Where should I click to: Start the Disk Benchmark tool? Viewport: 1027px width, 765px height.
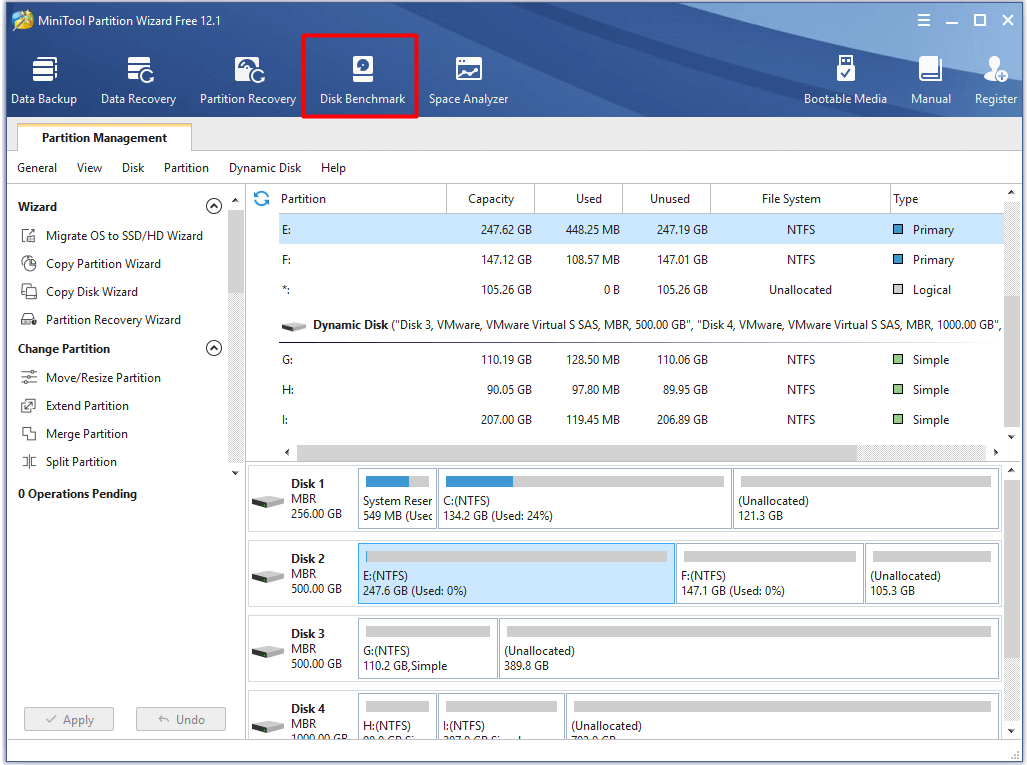(x=362, y=80)
